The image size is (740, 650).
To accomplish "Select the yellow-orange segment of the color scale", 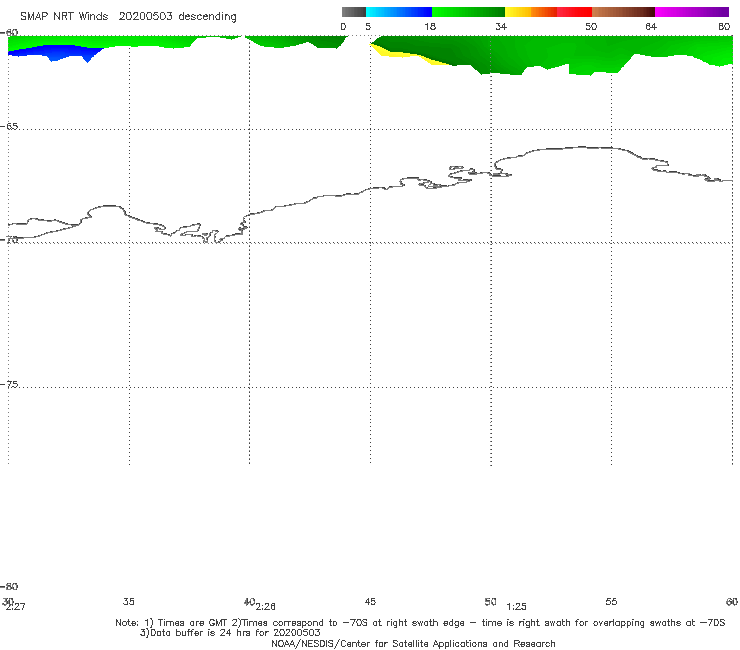I will [530, 12].
